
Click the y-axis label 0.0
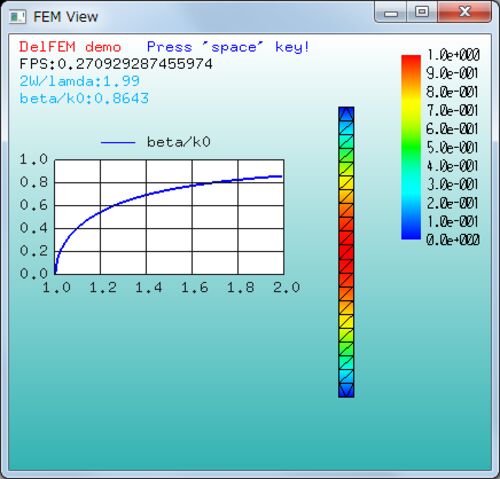pos(34,274)
